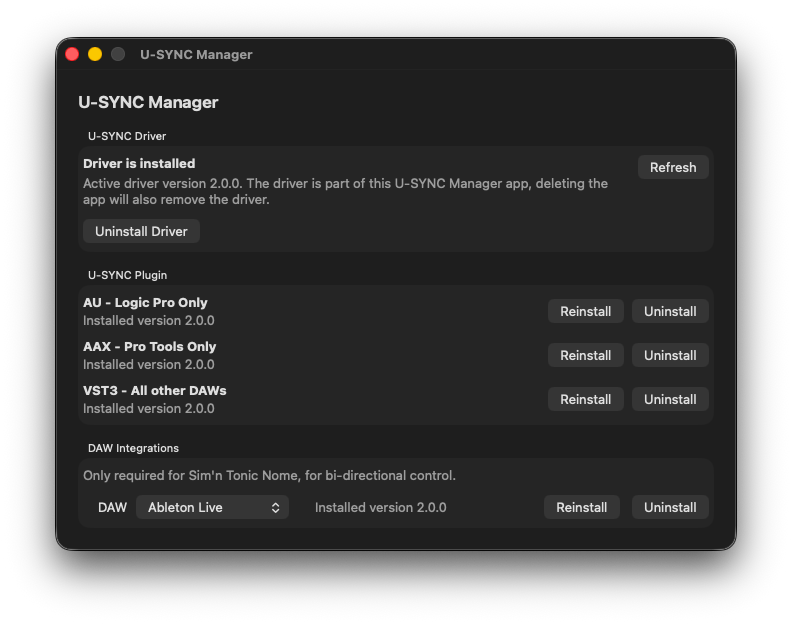Uninstall the AU Logic Pro plugin
The image size is (792, 624).
click(670, 311)
